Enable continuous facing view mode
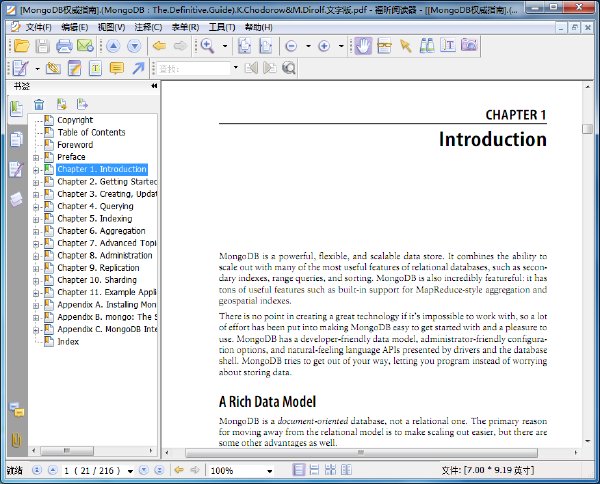Image resolution: width=600 pixels, height=484 pixels. pos(346,470)
